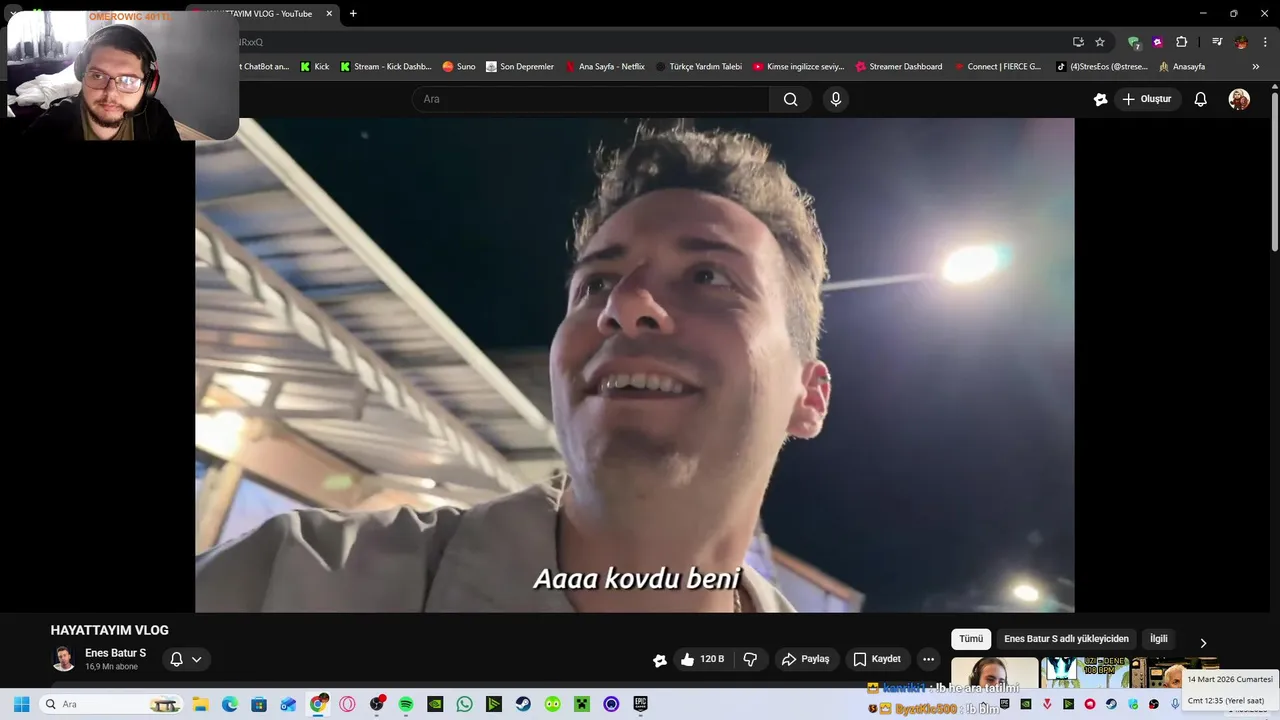Open the Anasayfa bookmark
Image resolution: width=1280 pixels, height=720 pixels.
1182,67
